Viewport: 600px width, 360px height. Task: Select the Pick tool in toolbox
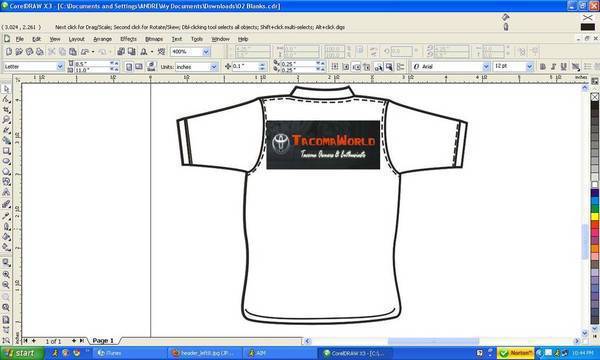[x=6, y=89]
